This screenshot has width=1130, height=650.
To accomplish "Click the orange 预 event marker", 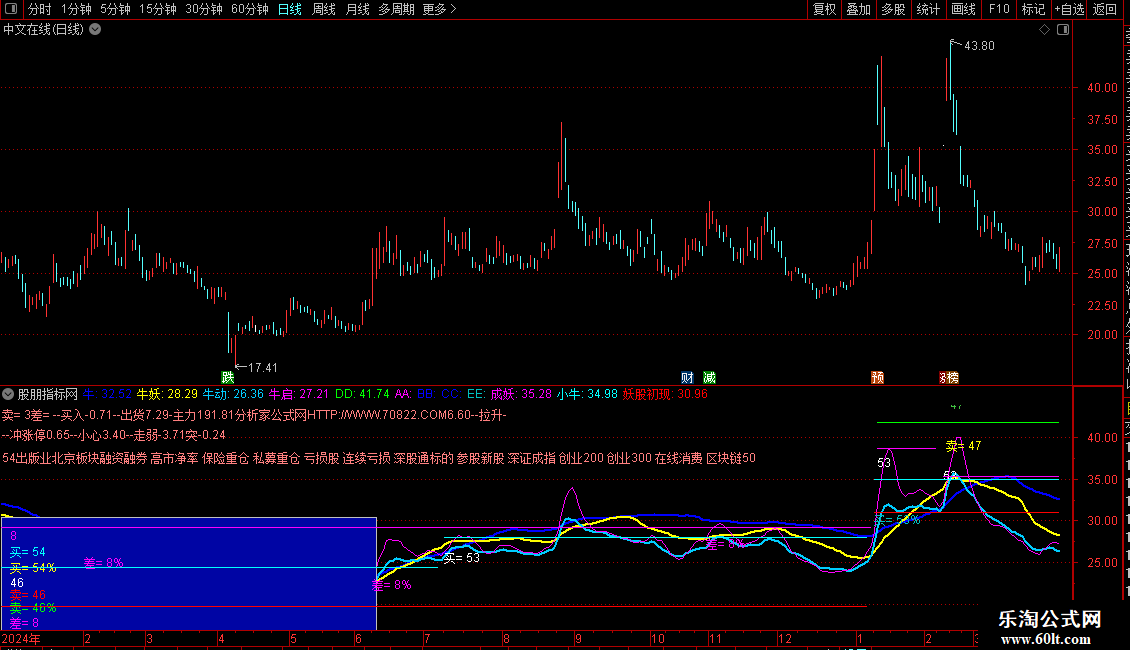I will tap(877, 377).
